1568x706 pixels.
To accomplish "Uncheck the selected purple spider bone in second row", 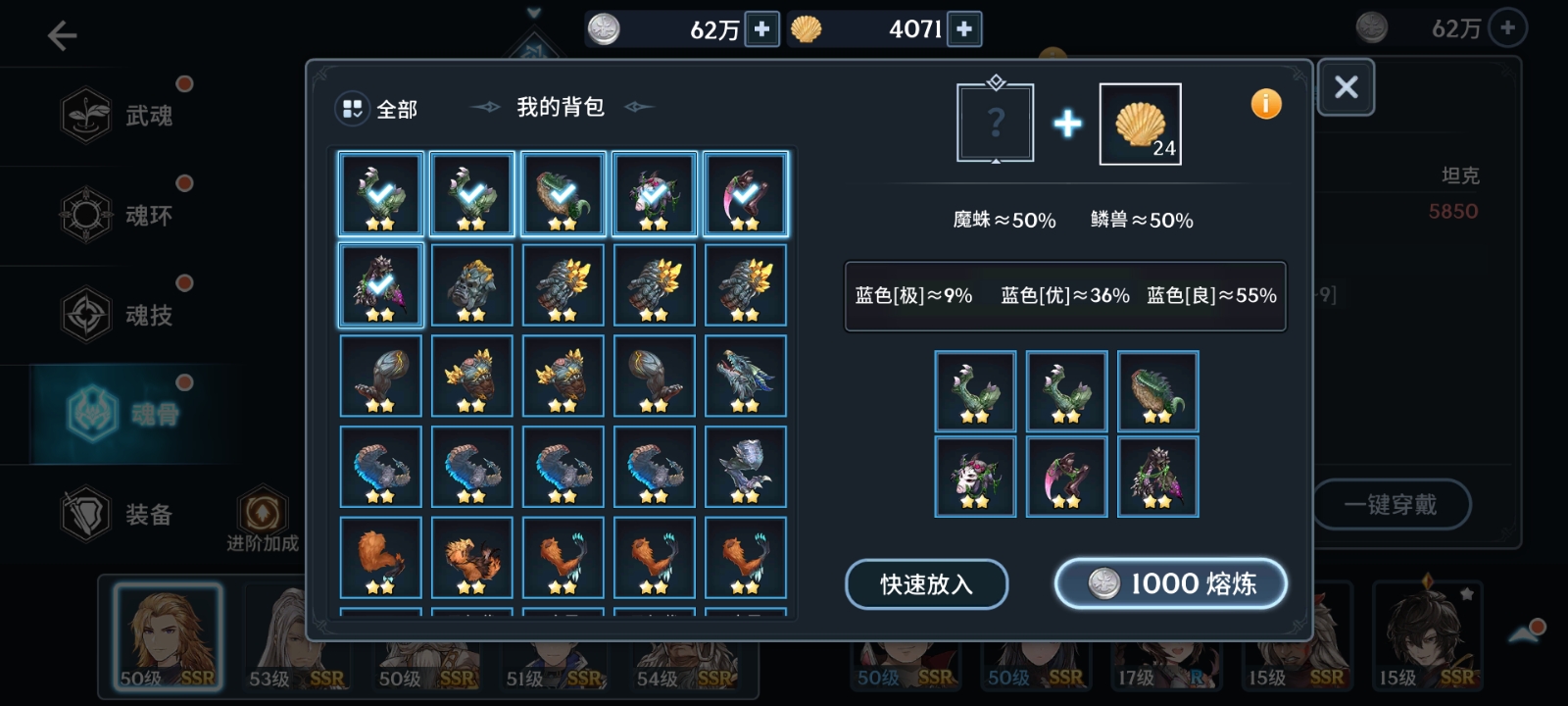I will (x=381, y=285).
